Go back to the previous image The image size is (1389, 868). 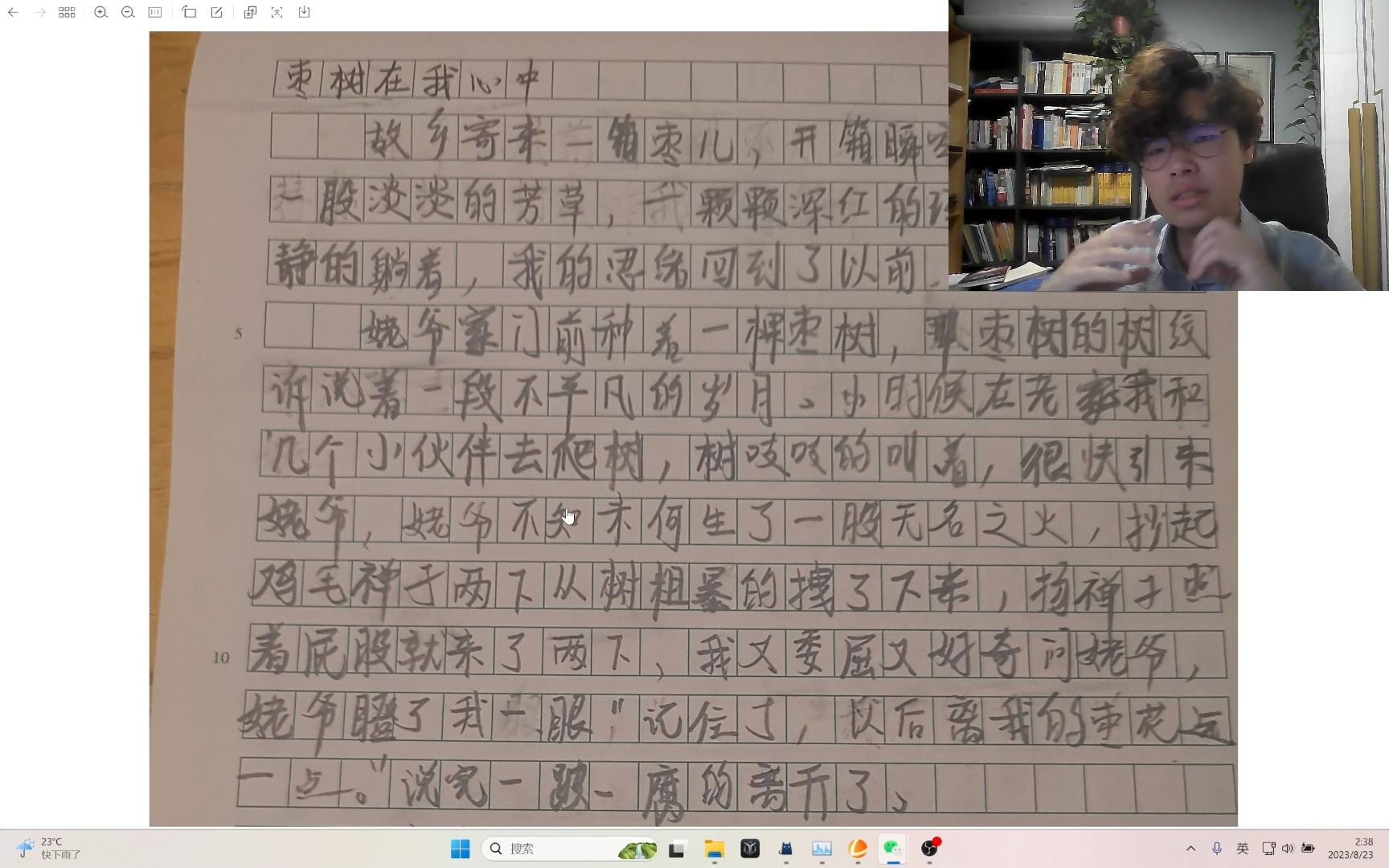[x=13, y=12]
